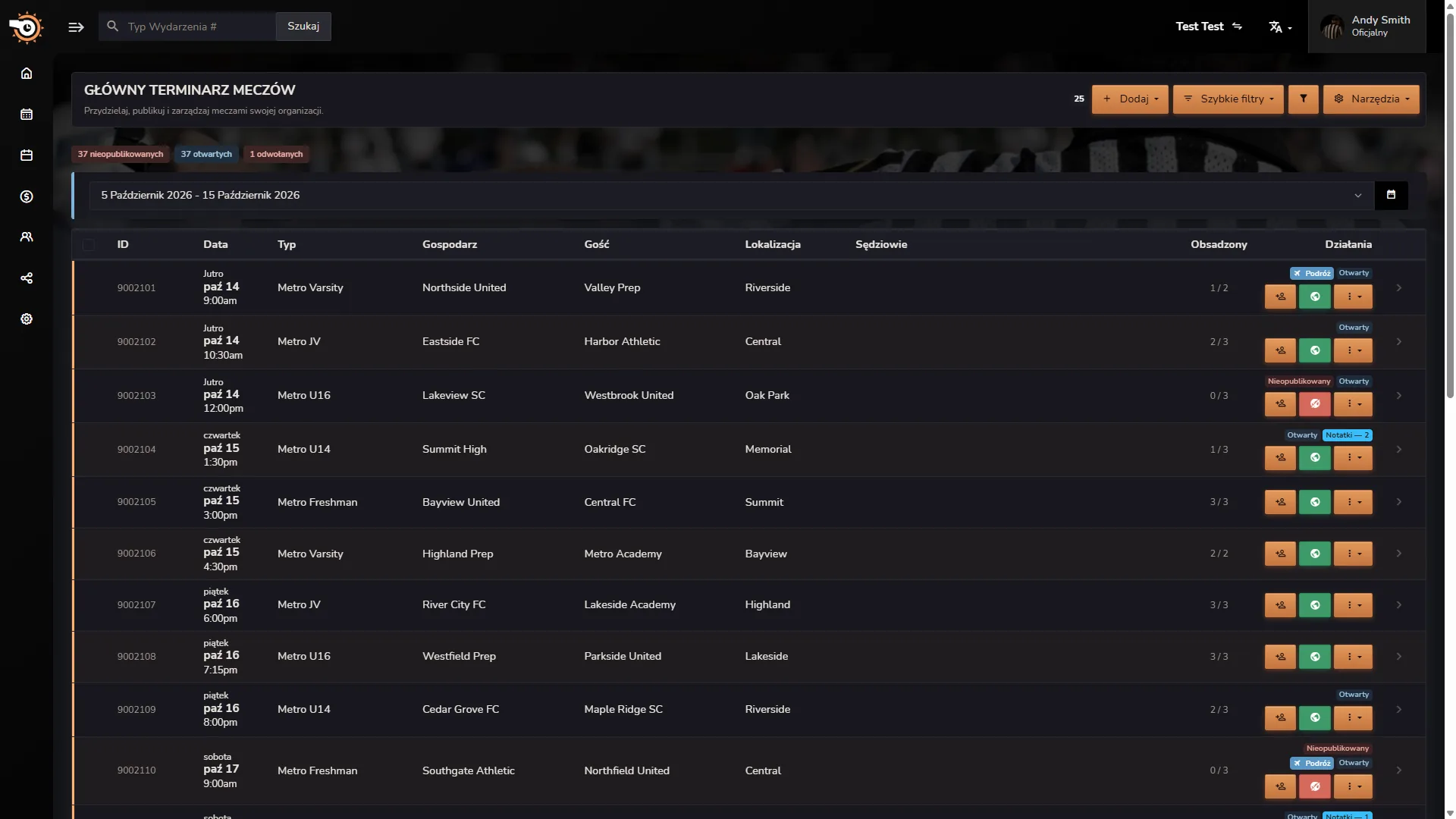
Task: Open the calendar picker beside date range
Action: coord(1391,195)
